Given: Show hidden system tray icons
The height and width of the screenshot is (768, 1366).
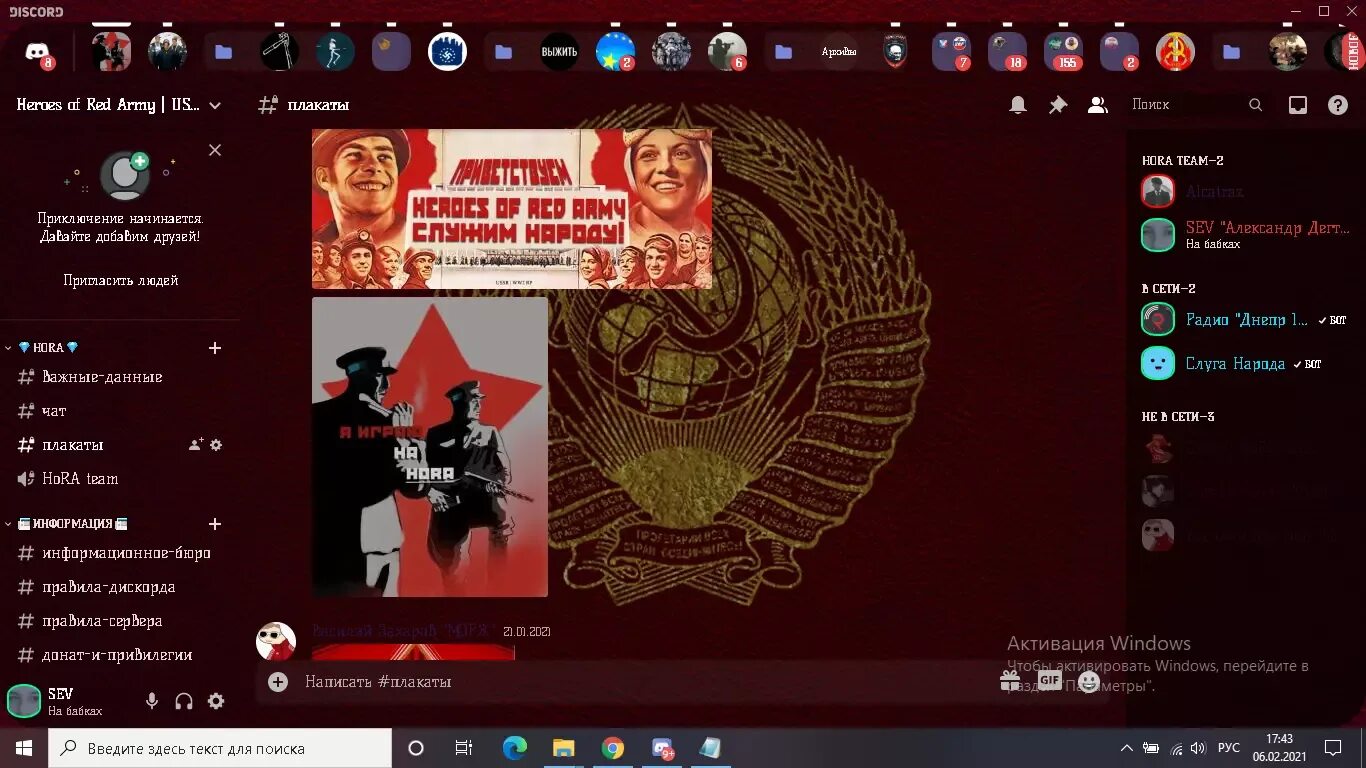Looking at the screenshot, I should coord(1126,748).
